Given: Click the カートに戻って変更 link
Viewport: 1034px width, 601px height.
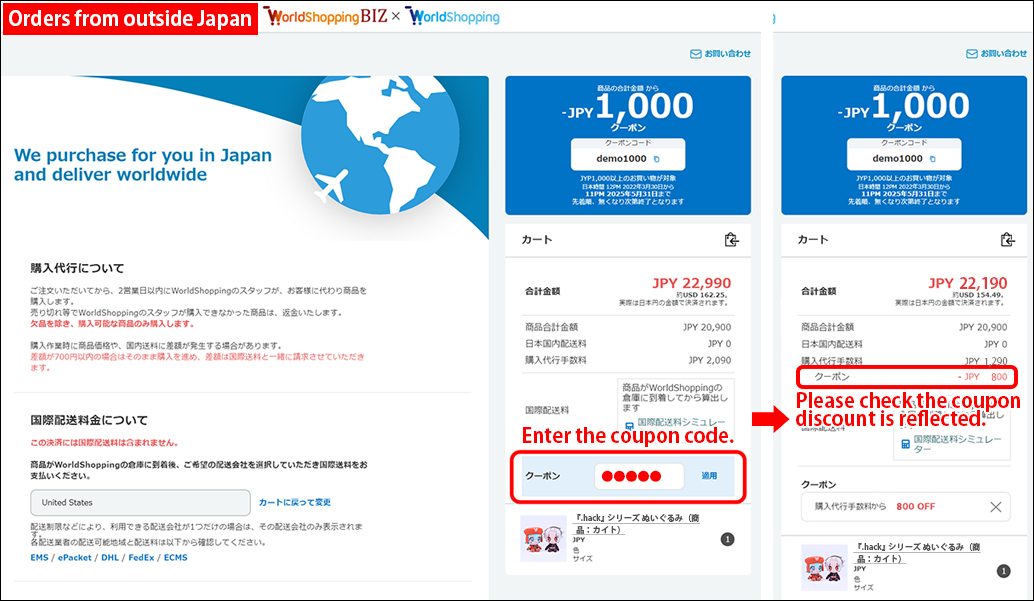Looking at the screenshot, I should pos(294,502).
